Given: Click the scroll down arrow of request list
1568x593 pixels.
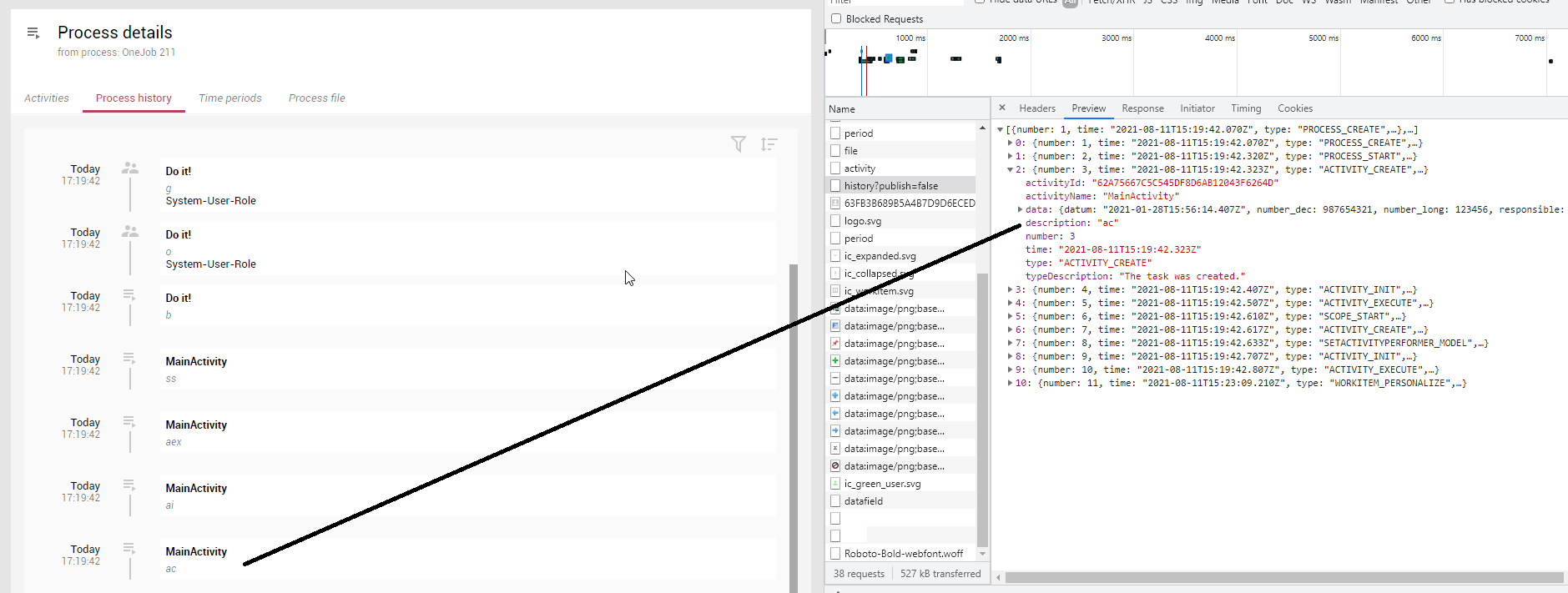Looking at the screenshot, I should click(982, 554).
